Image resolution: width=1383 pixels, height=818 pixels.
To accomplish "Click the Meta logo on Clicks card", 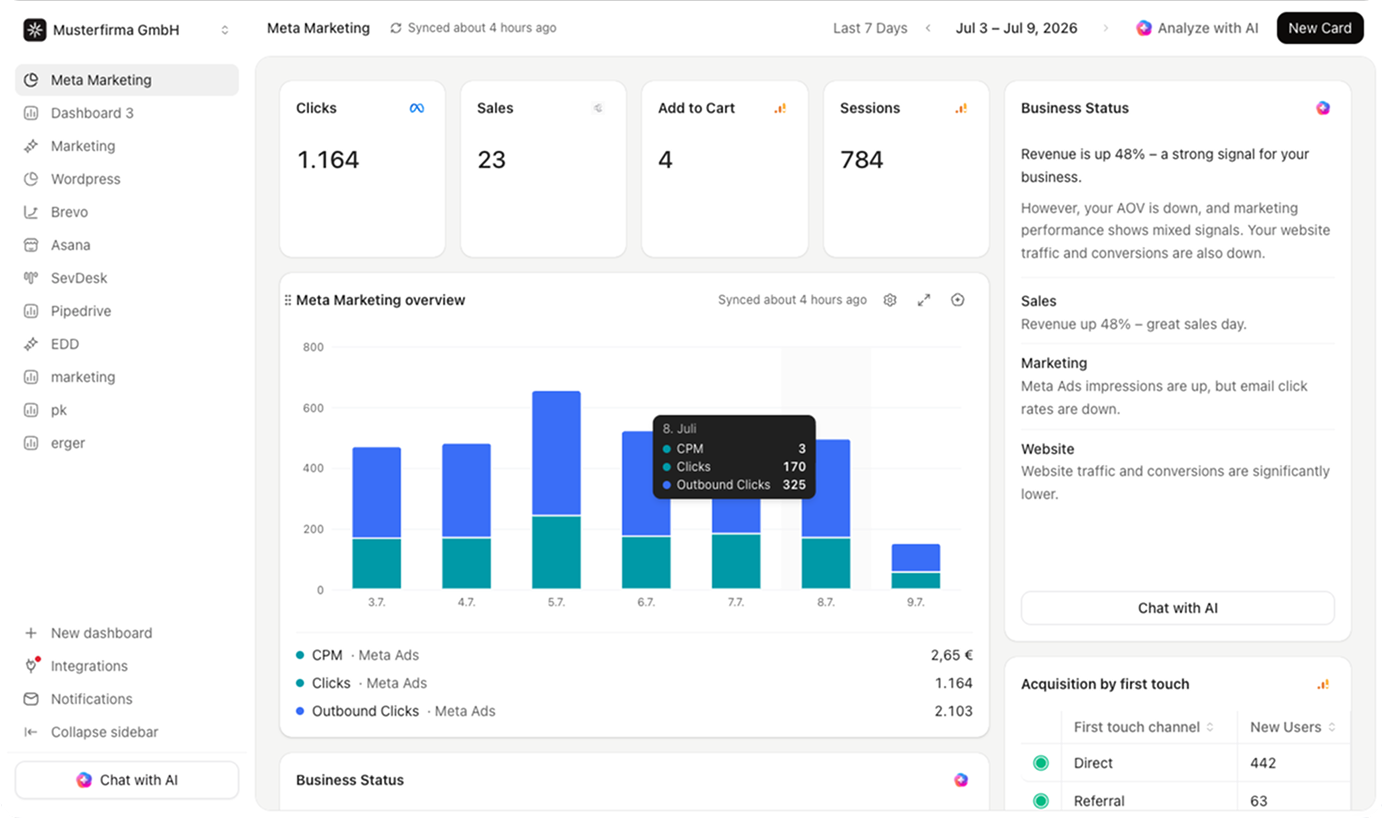I will [417, 108].
